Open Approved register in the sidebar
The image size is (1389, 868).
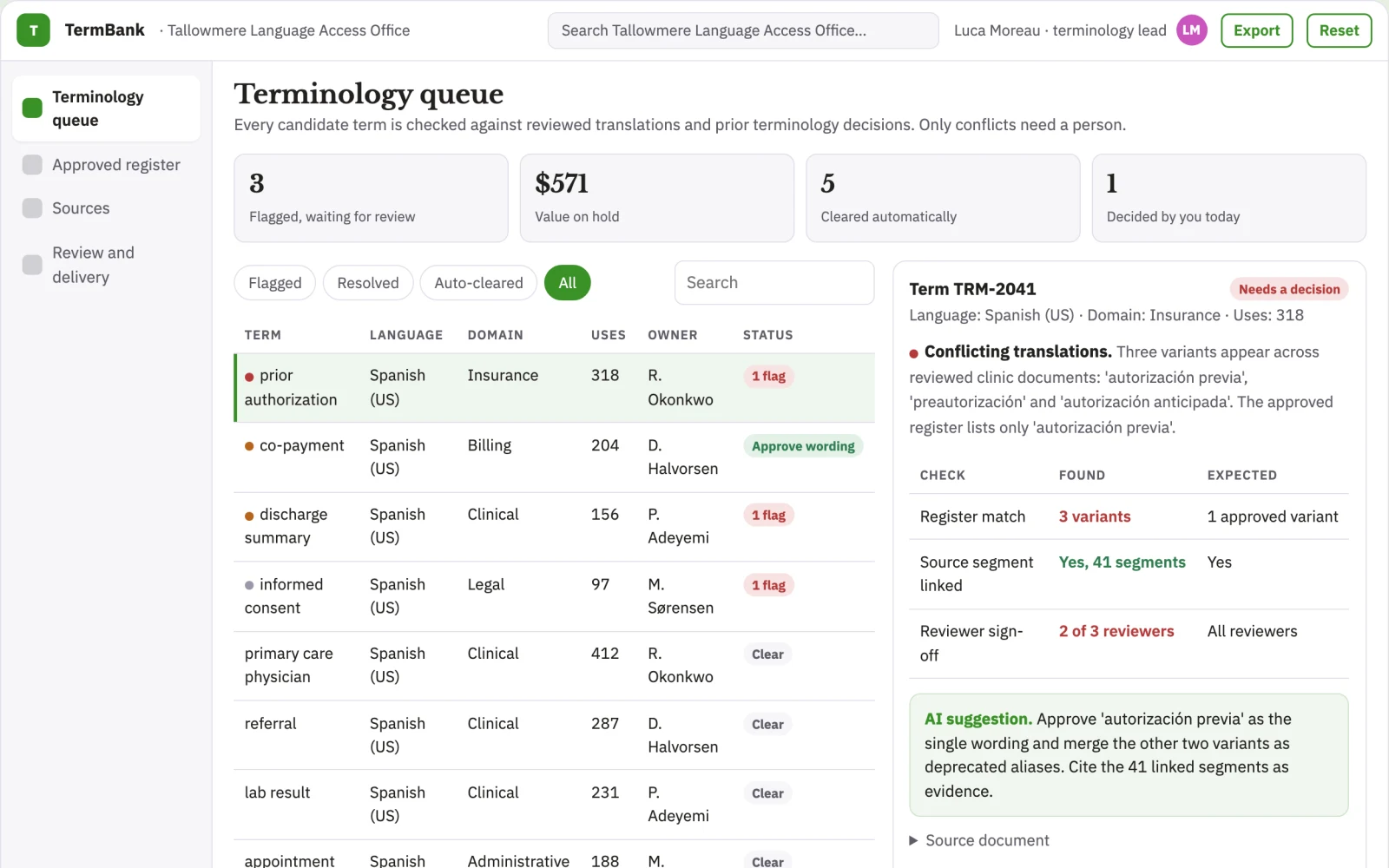[106, 165]
